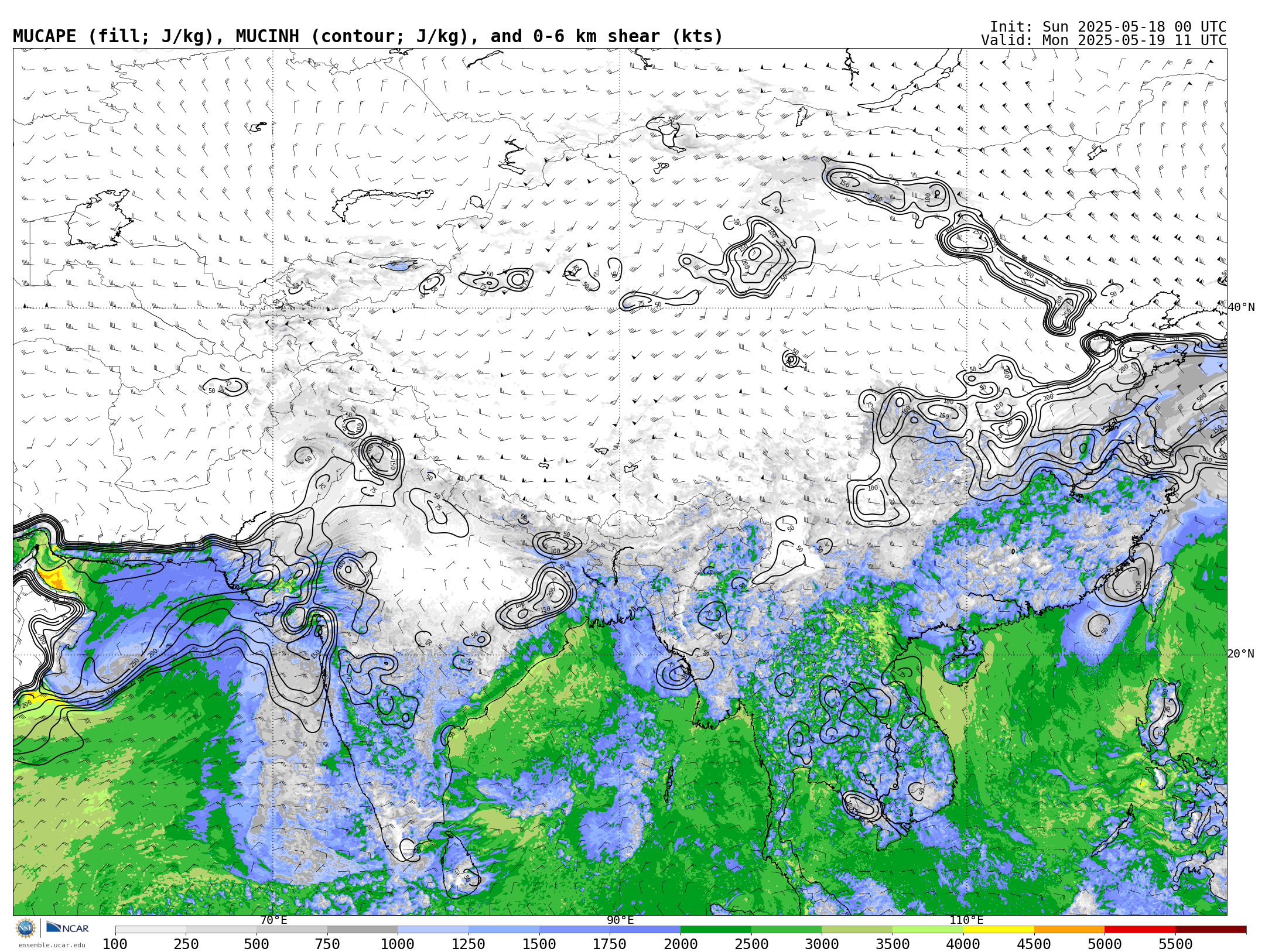This screenshot has height=952, width=1265.
Task: Click the 1250 colorbar label
Action: (x=469, y=944)
